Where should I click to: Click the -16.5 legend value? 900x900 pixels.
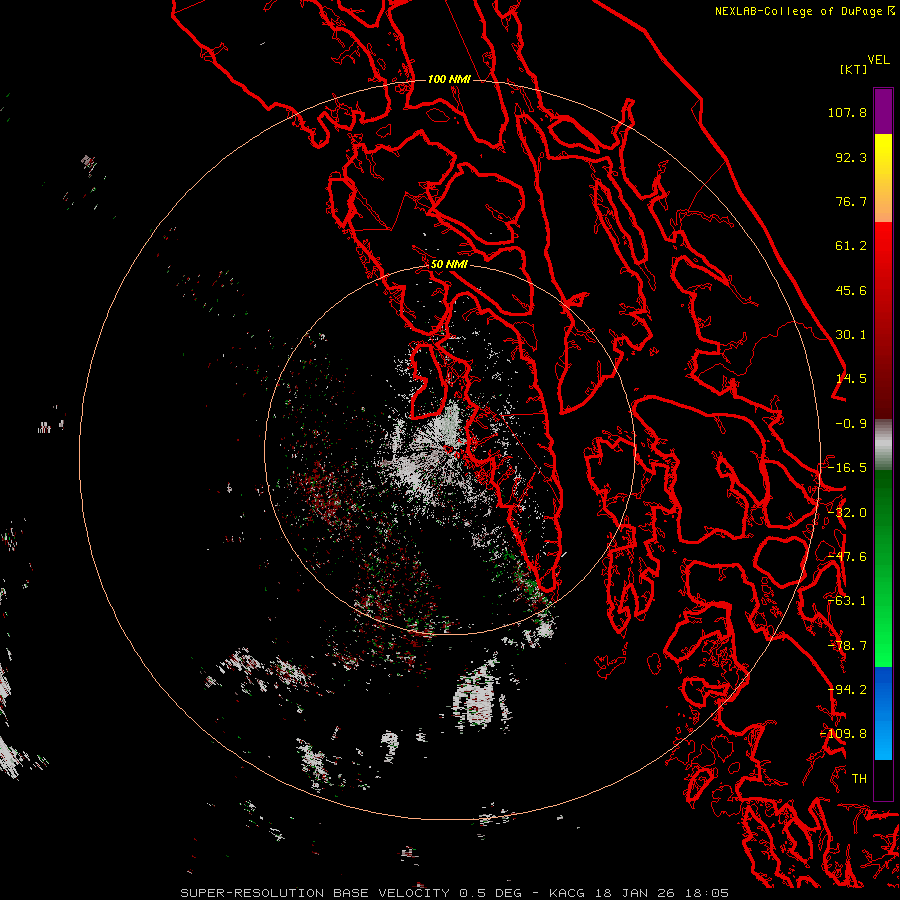[x=847, y=468]
